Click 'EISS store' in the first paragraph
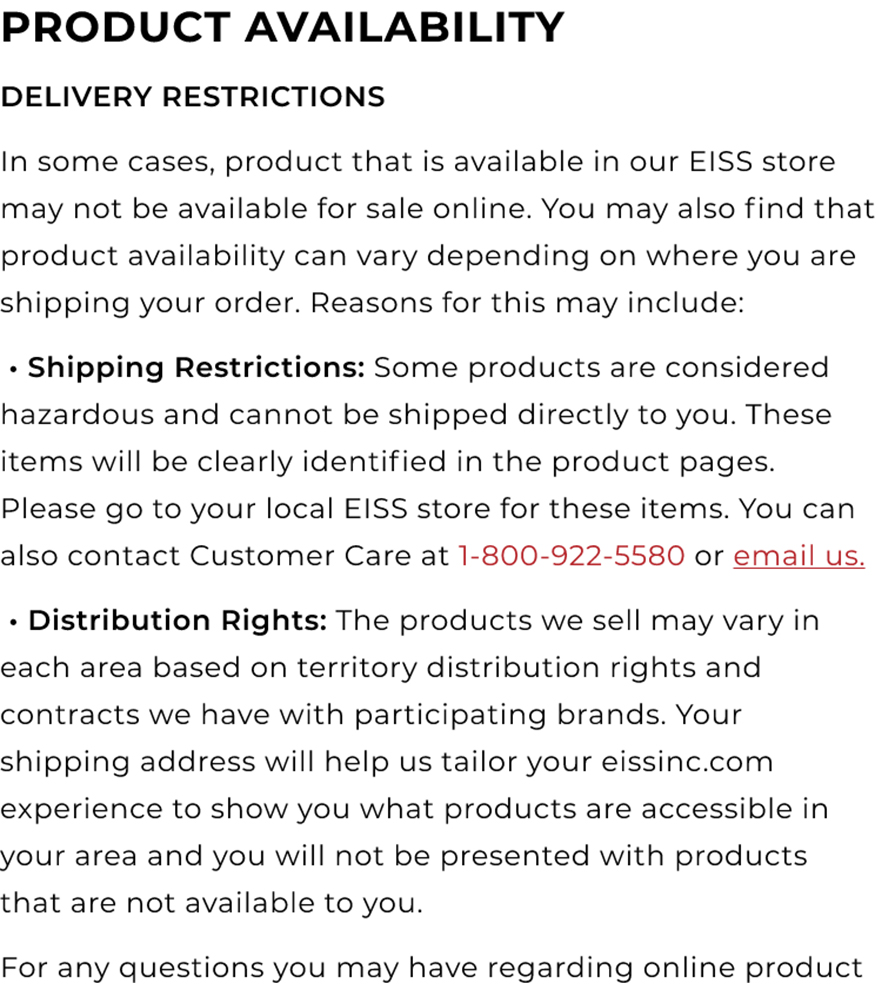 click(x=762, y=161)
